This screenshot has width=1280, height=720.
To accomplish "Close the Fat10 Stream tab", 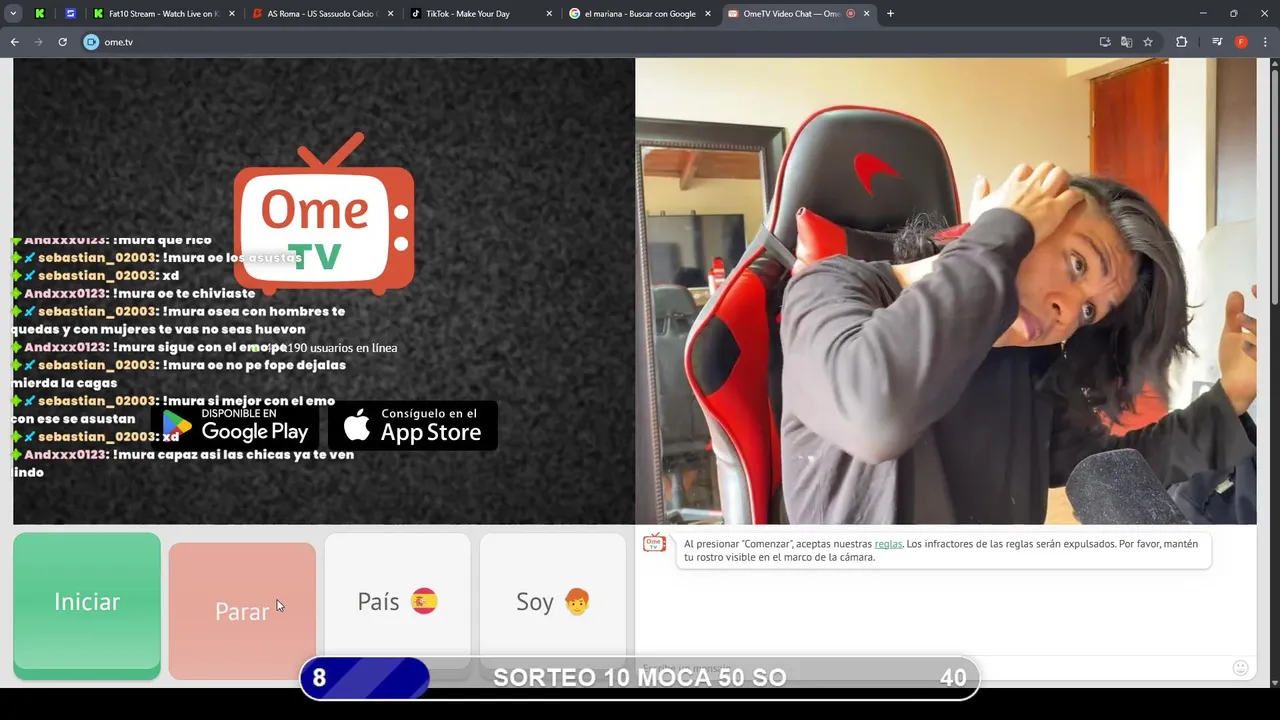I will coord(232,14).
